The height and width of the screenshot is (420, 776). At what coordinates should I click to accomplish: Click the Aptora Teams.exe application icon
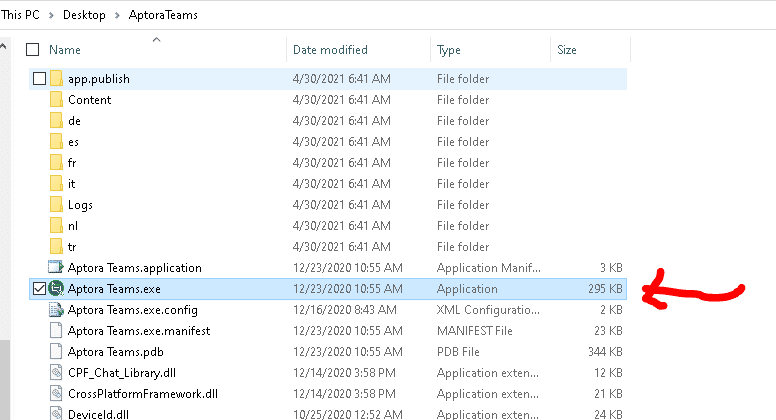[56, 288]
